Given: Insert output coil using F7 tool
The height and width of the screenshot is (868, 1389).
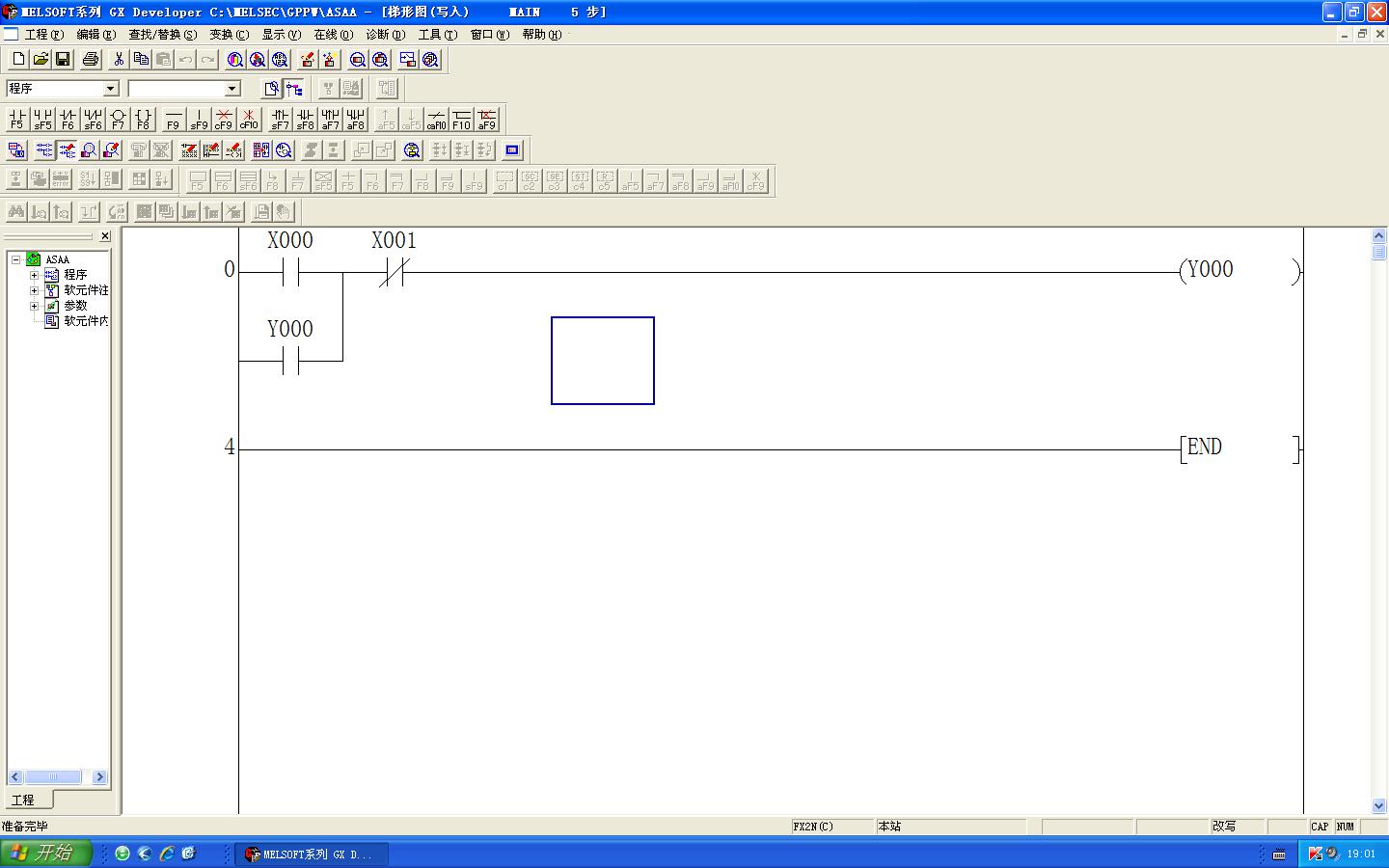Looking at the screenshot, I should click(x=118, y=119).
